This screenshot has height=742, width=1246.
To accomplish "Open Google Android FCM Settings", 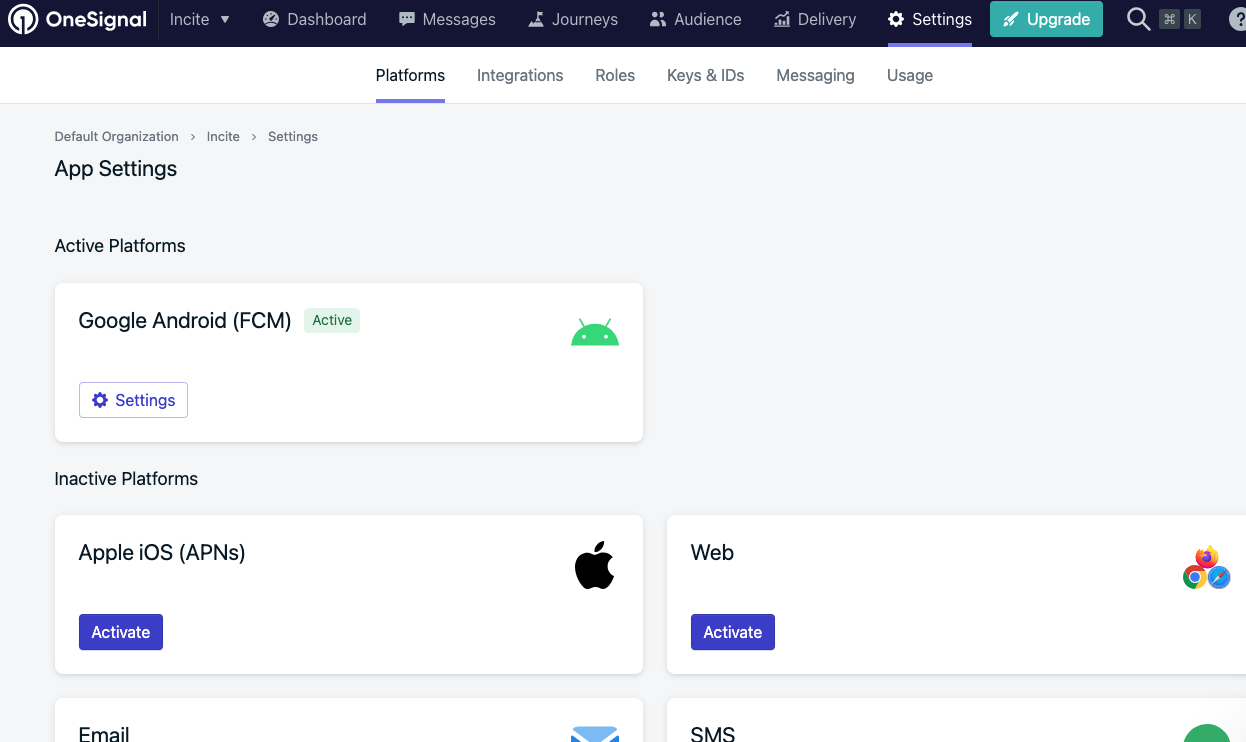I will (x=133, y=400).
